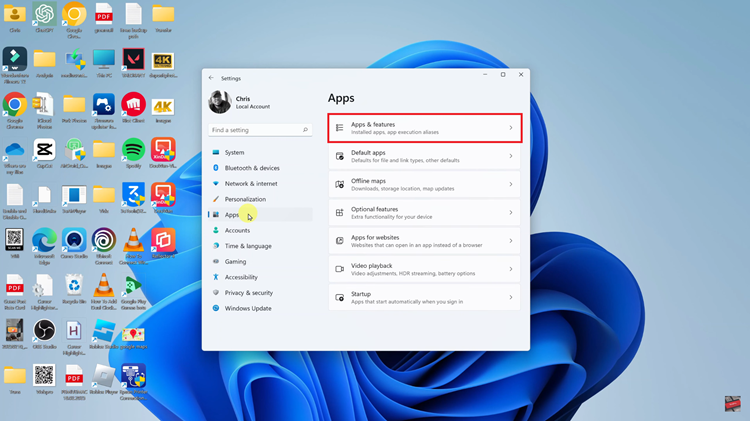The width and height of the screenshot is (750, 421).
Task: Open the 3uTools desktop shortcut
Action: coord(133,199)
